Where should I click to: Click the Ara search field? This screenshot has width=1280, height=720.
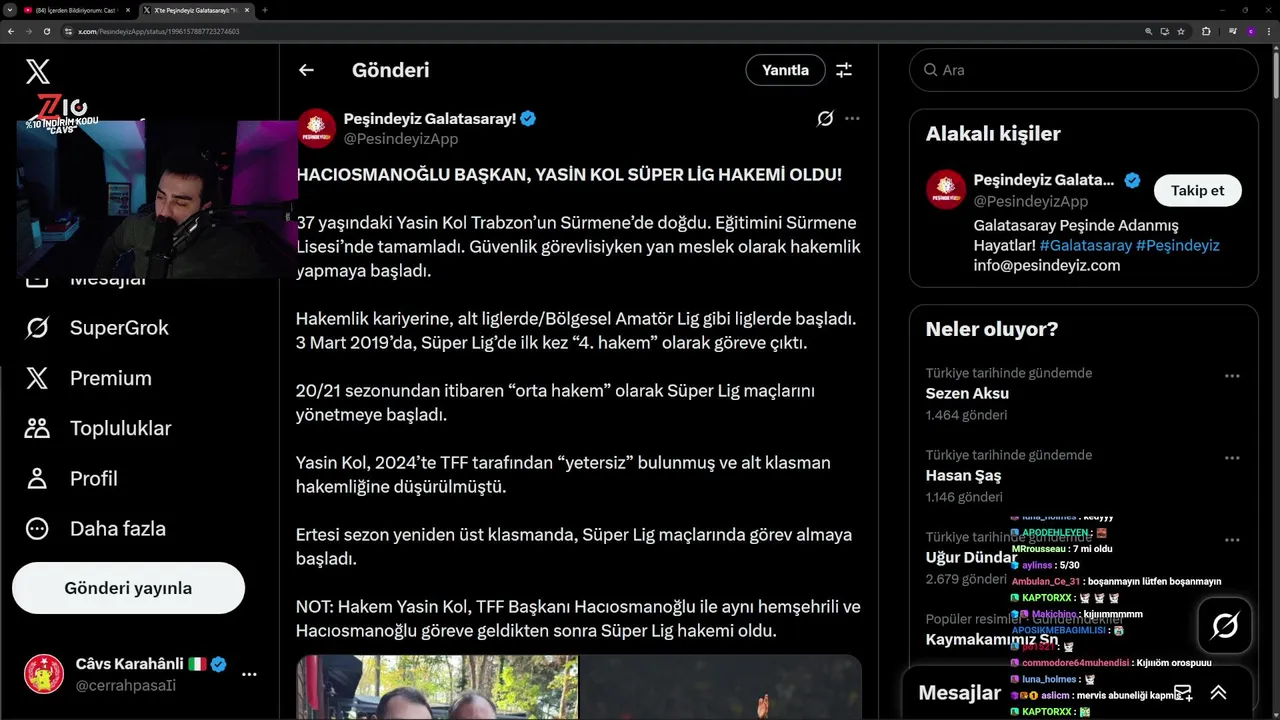[x=1083, y=70]
